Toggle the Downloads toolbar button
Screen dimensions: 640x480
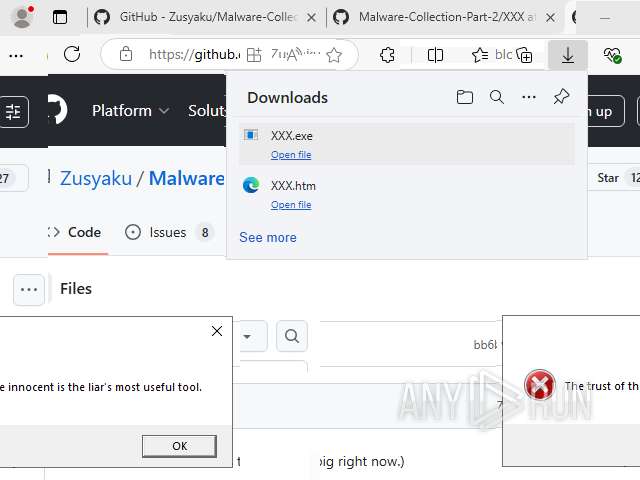[568, 55]
